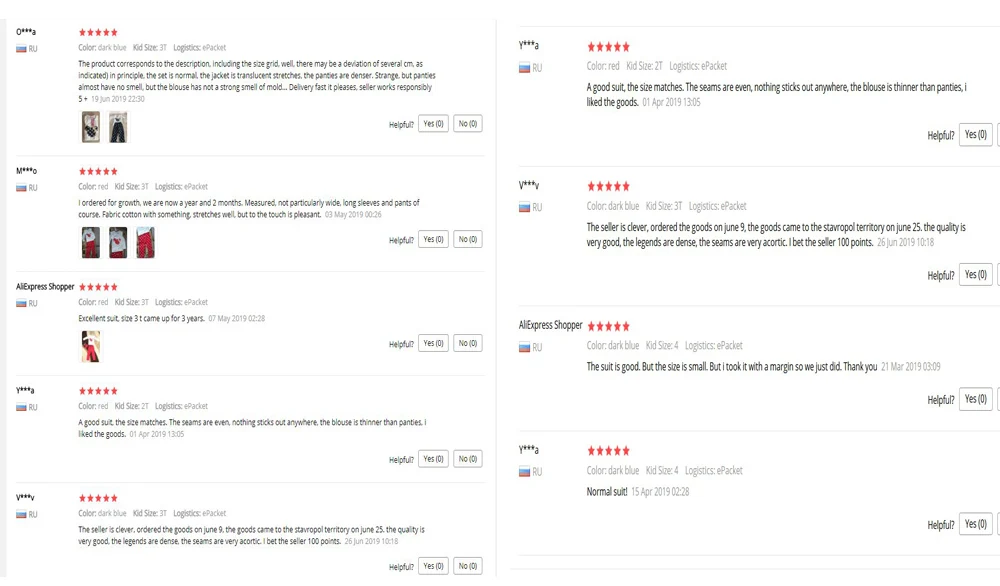The image size is (1000, 586).
Task: Open second photo in O***a review
Action: (118, 126)
